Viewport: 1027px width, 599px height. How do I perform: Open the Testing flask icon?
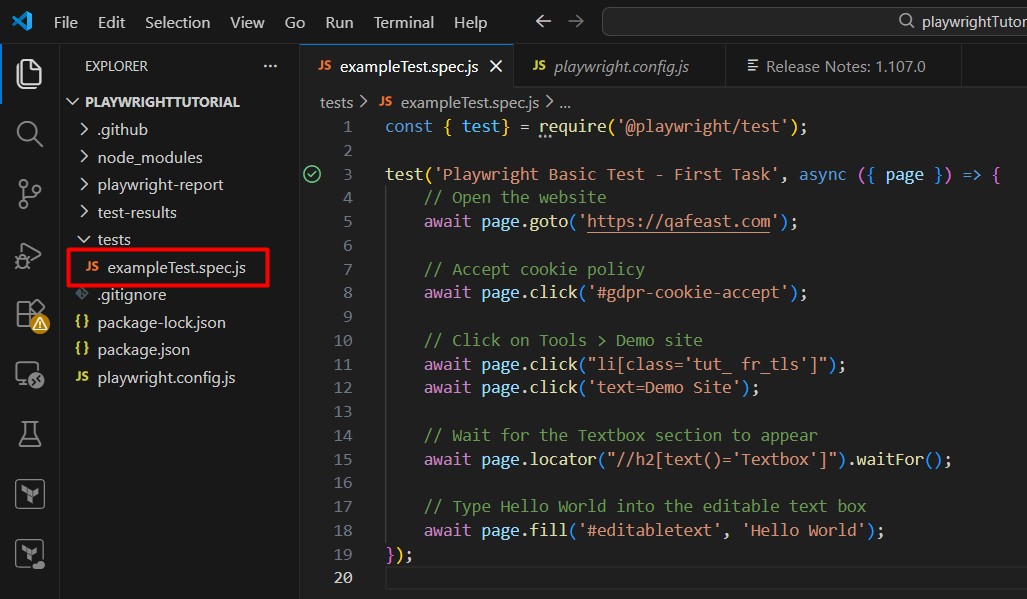(30, 434)
